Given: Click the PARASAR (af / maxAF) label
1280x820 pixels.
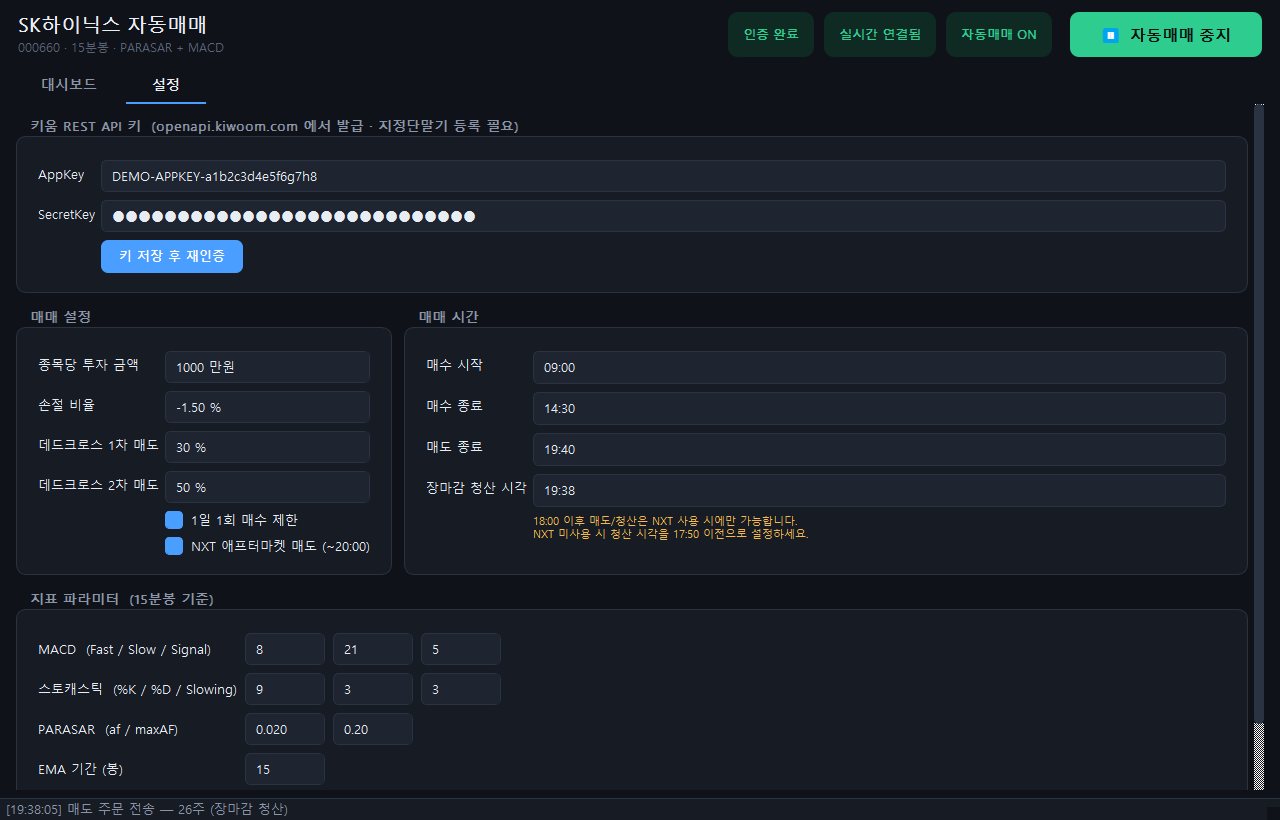Looking at the screenshot, I should point(108,729).
